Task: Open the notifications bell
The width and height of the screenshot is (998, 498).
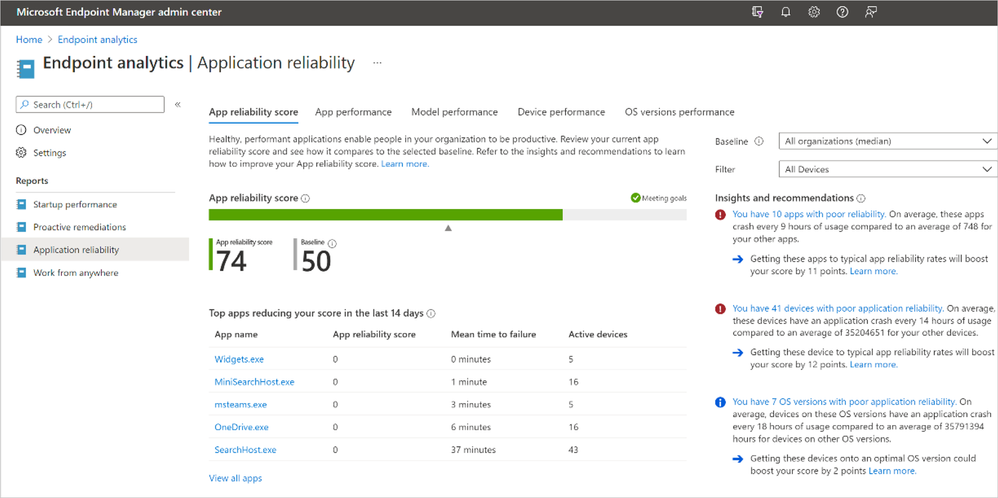Action: (x=785, y=12)
